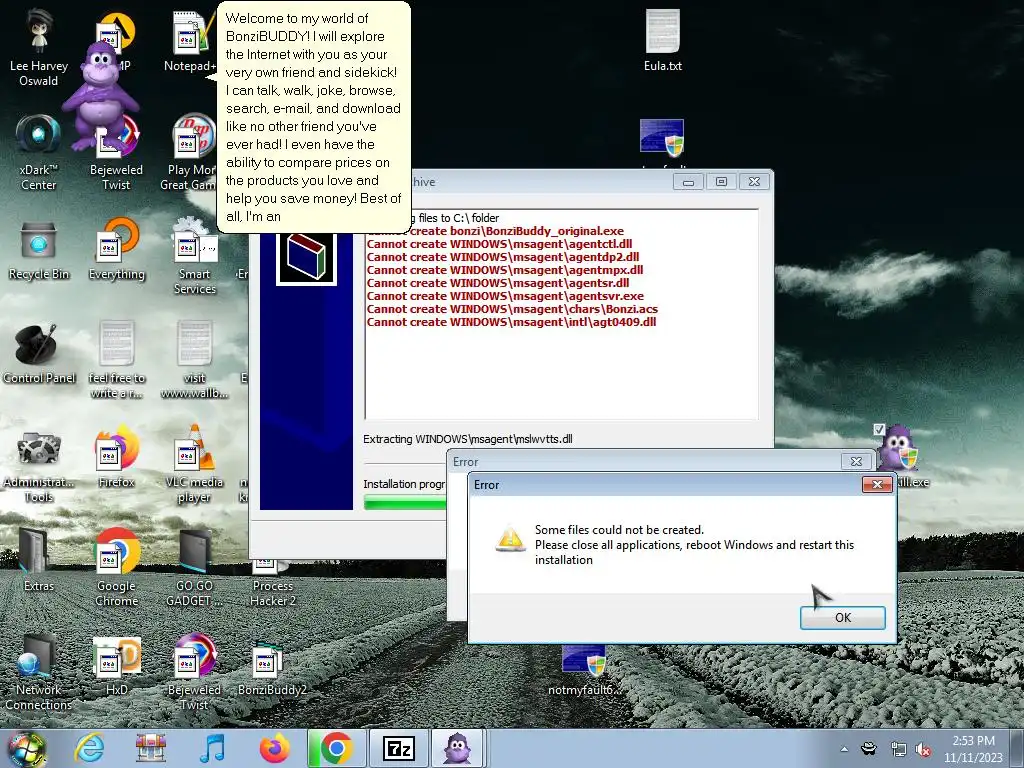Click 'Extracting WINDOWS\msagent\mslwvtts.dll' status text
Viewport: 1024px width, 768px height.
coord(468,439)
